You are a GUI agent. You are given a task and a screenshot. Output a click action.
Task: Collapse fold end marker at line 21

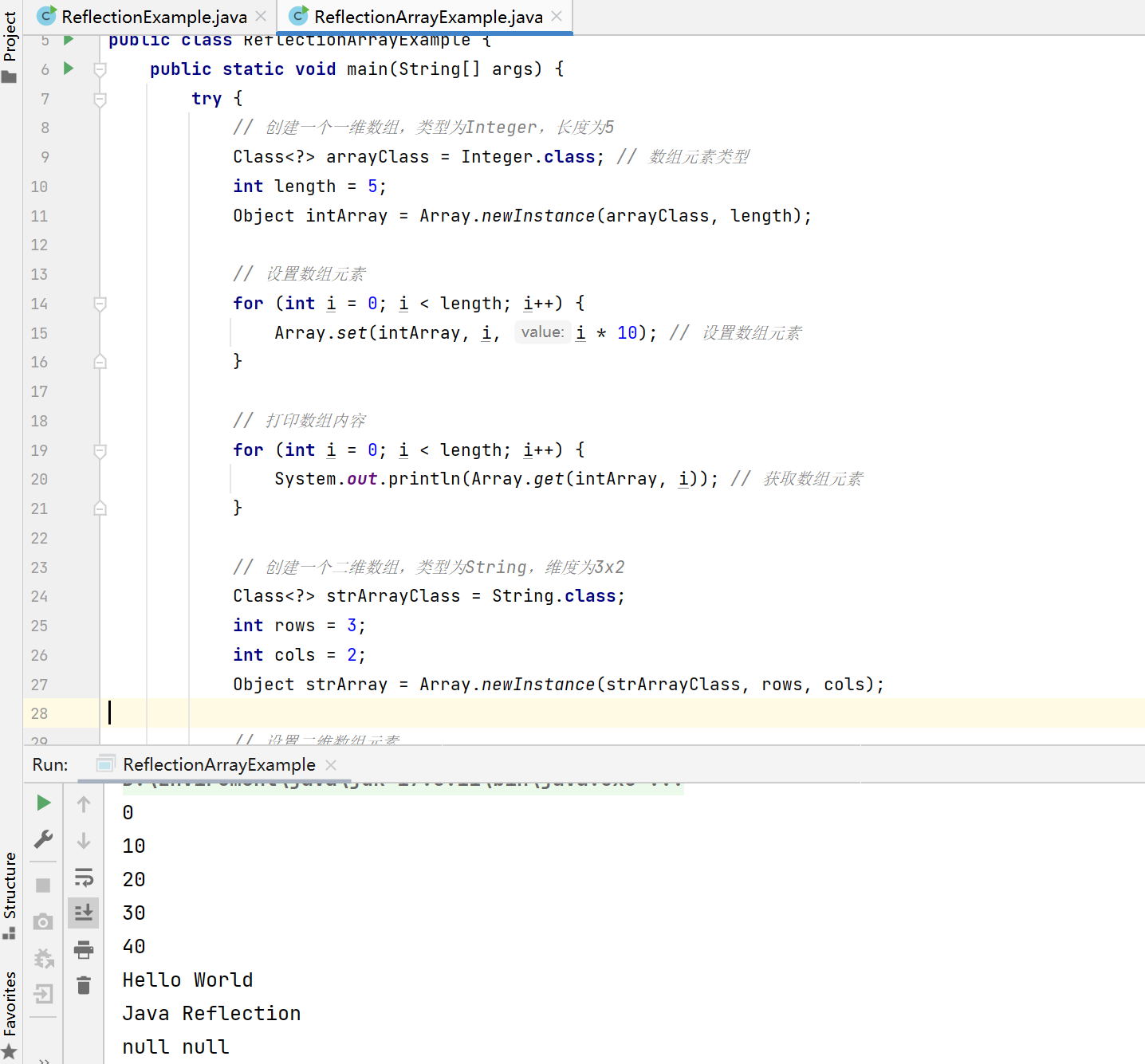[x=100, y=508]
